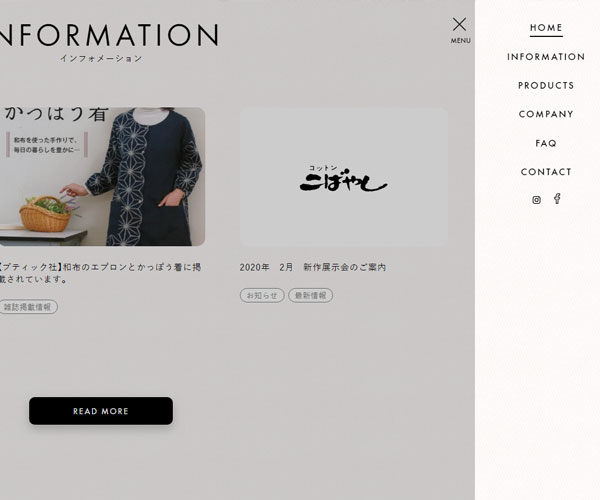Screen dimensions: 600x500
Task: Go to HOME in the side menu
Action: point(546,28)
